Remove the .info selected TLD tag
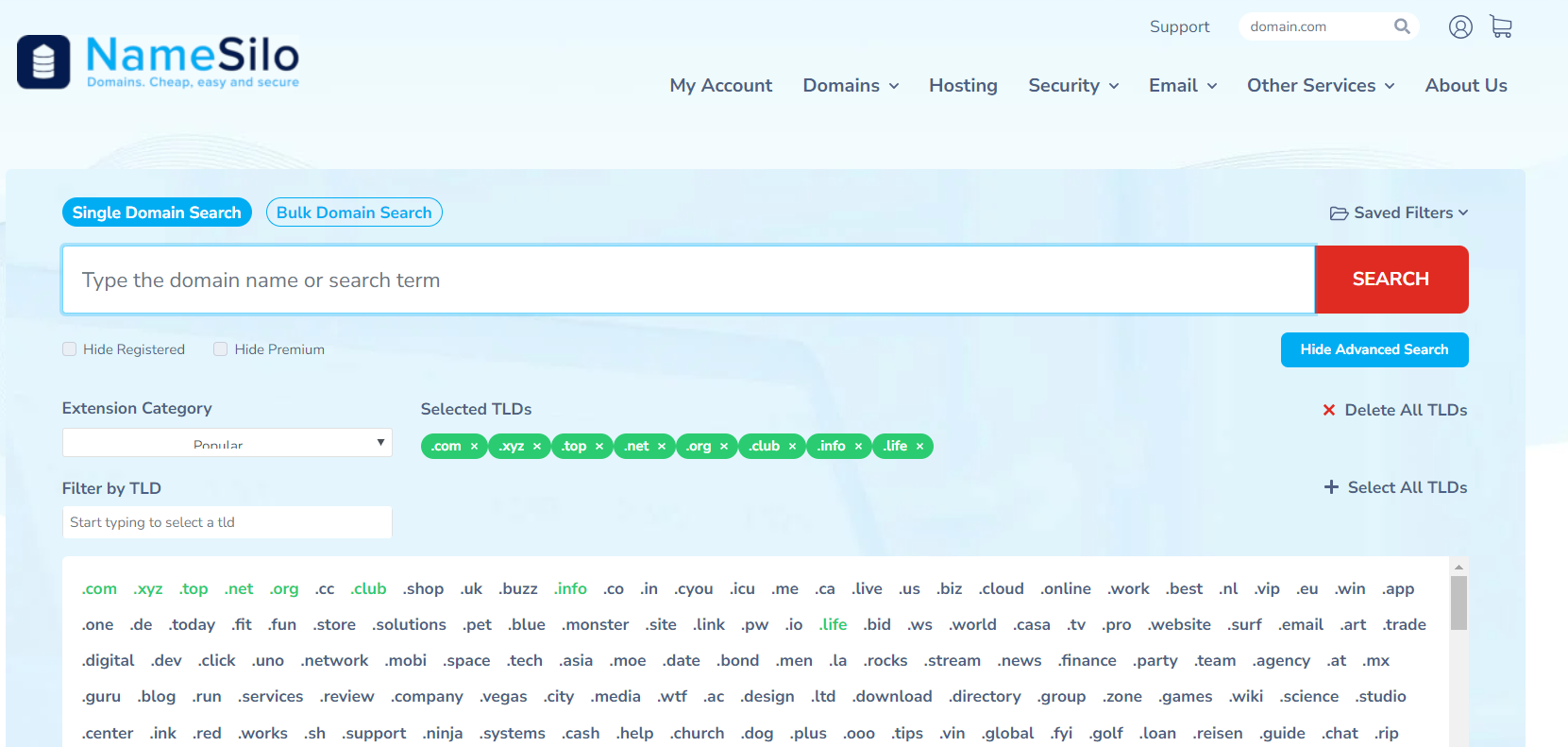This screenshot has height=747, width=1568. coord(858,447)
